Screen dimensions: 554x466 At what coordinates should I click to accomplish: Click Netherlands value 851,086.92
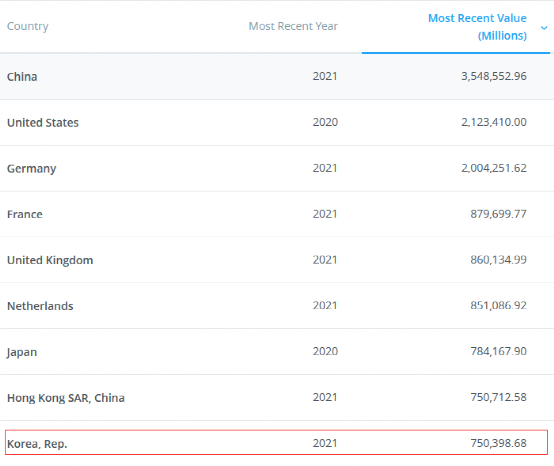[x=498, y=306]
